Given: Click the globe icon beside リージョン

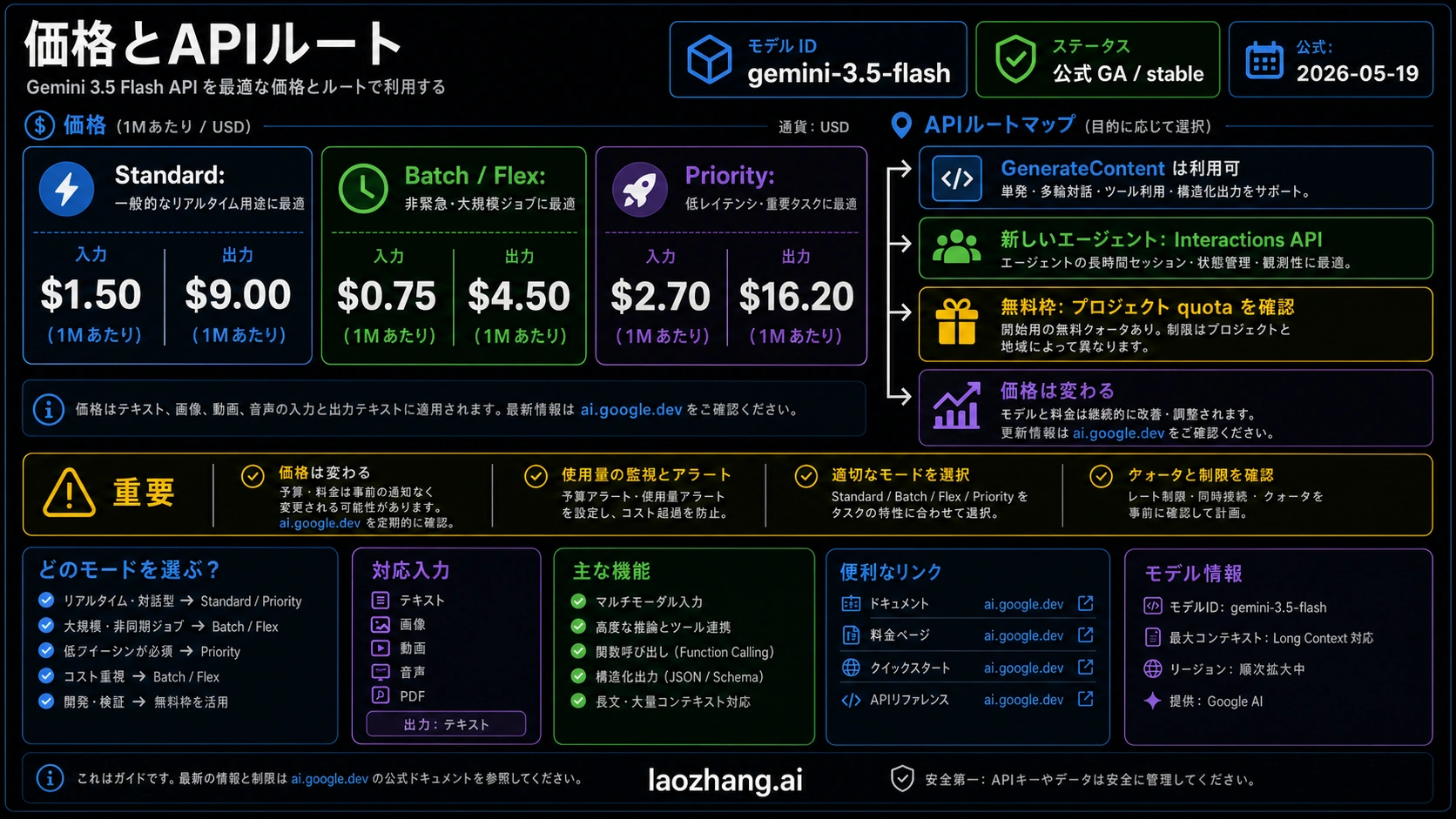Looking at the screenshot, I should coord(1153,668).
